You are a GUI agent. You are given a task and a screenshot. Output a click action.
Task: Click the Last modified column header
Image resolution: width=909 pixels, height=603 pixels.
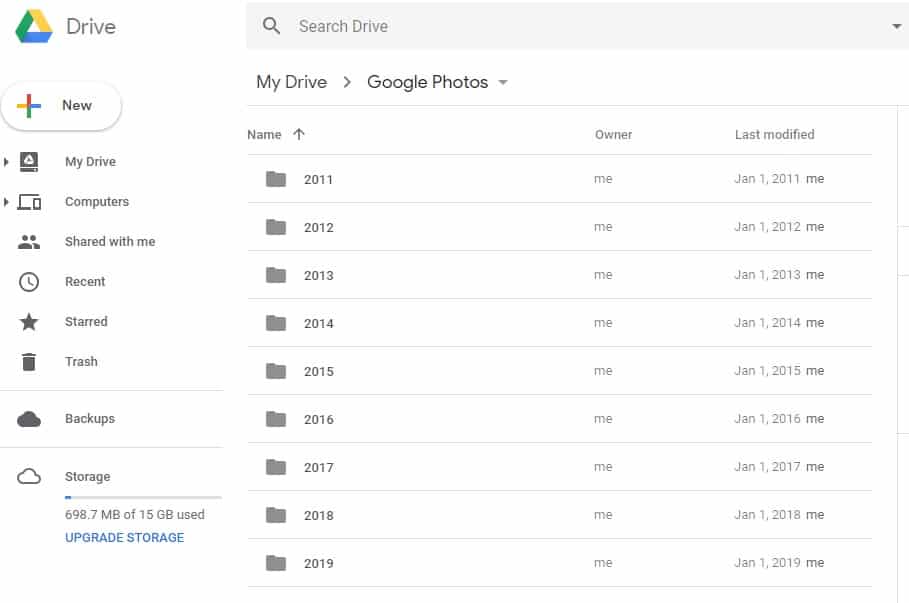pos(775,135)
